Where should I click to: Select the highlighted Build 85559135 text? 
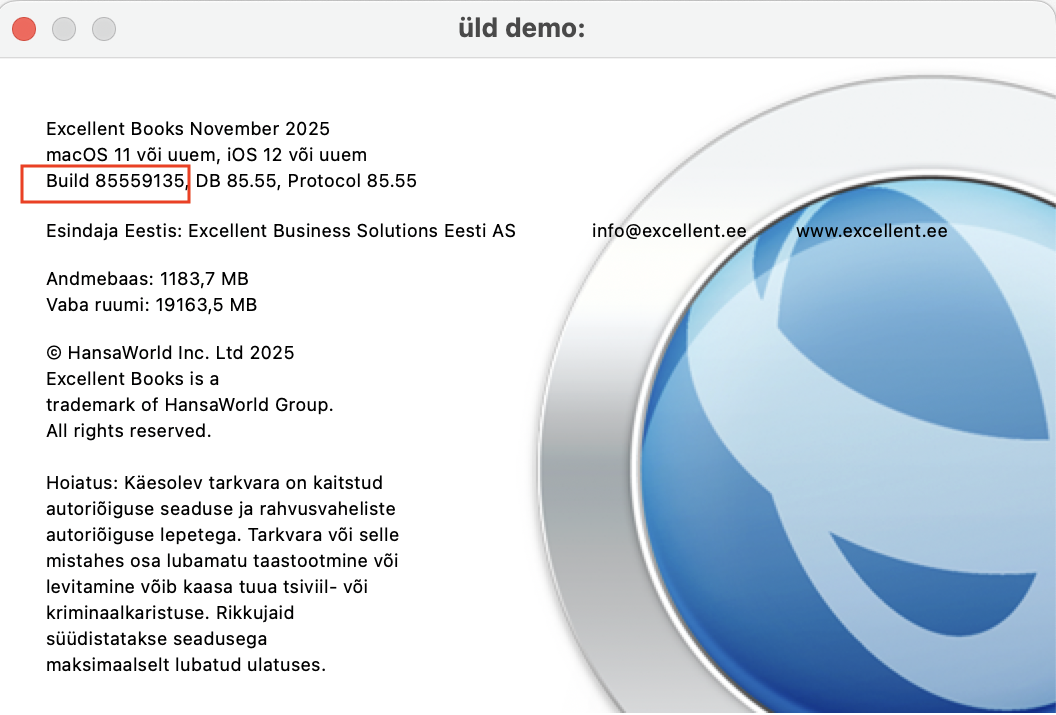click(x=115, y=181)
